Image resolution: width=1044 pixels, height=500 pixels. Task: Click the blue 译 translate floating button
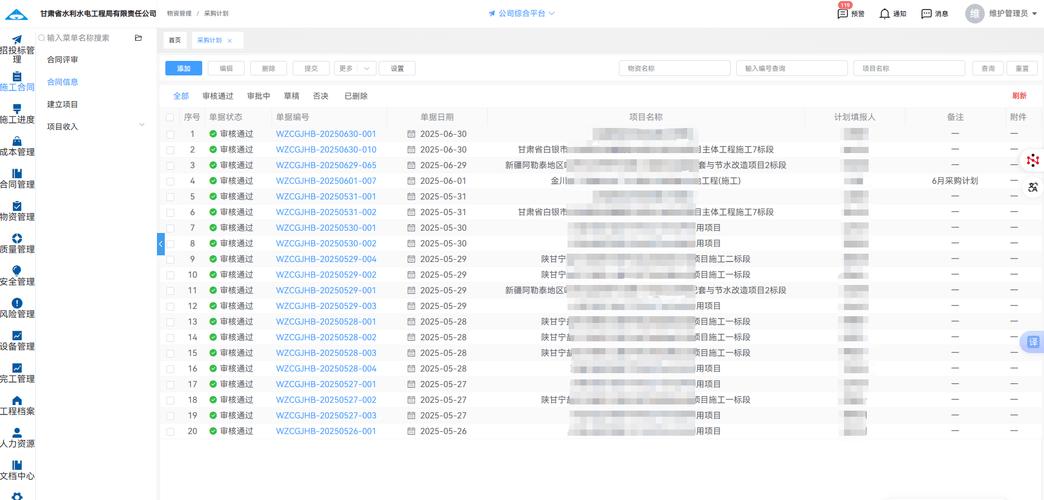point(1033,342)
